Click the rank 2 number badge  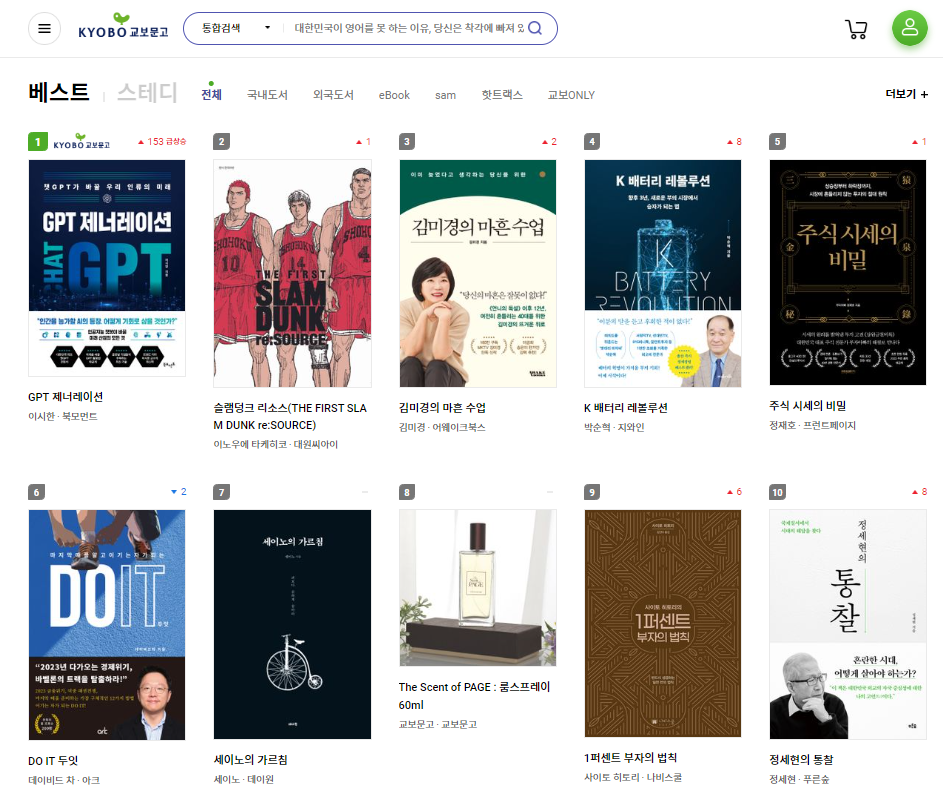coord(221,142)
